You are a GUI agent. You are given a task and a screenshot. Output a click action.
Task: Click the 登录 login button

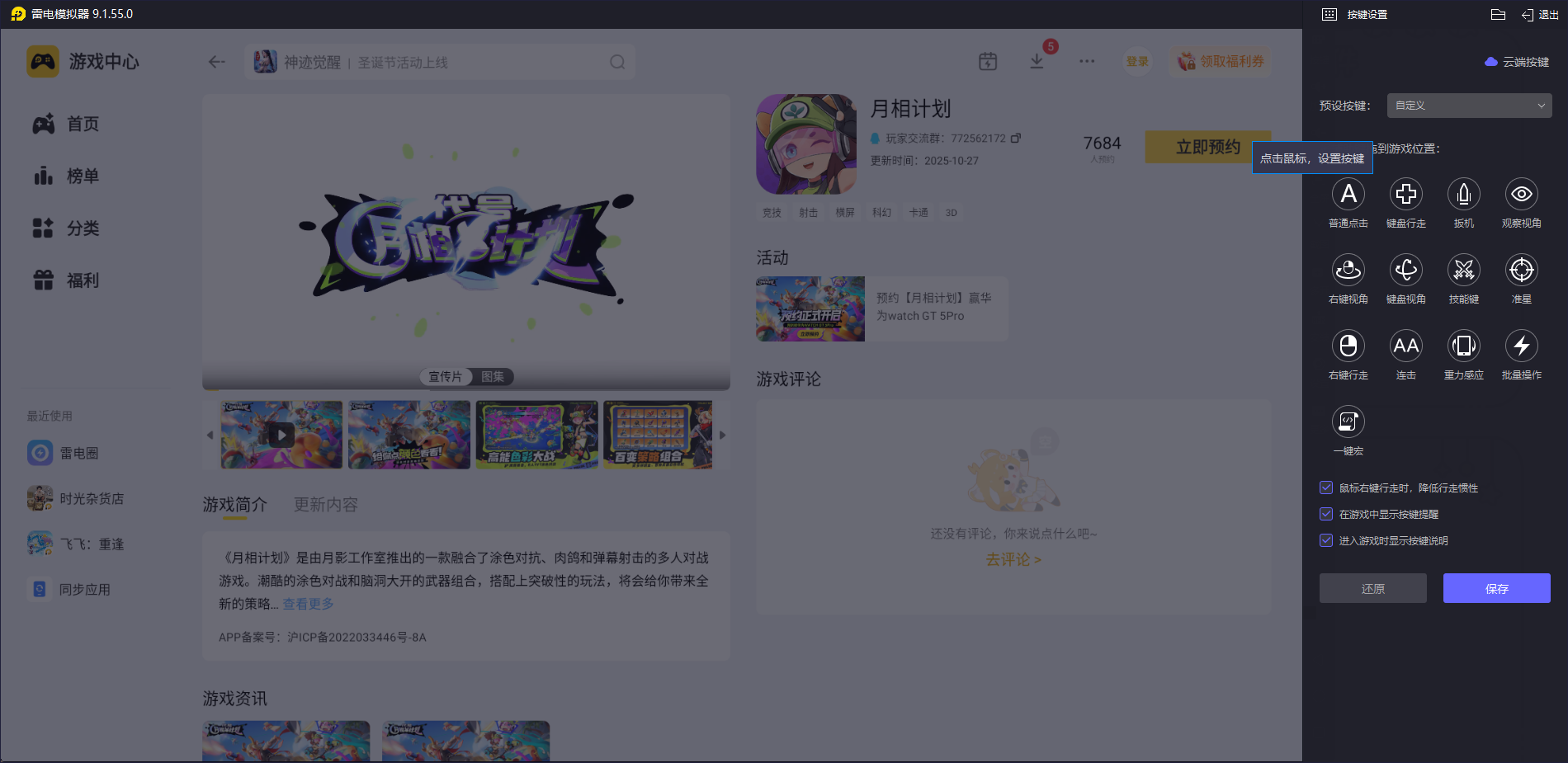point(1137,61)
